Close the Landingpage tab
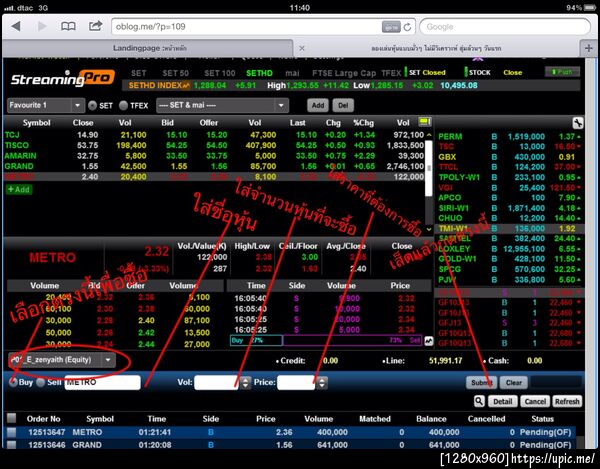The height and width of the screenshot is (469, 600). coord(302,48)
